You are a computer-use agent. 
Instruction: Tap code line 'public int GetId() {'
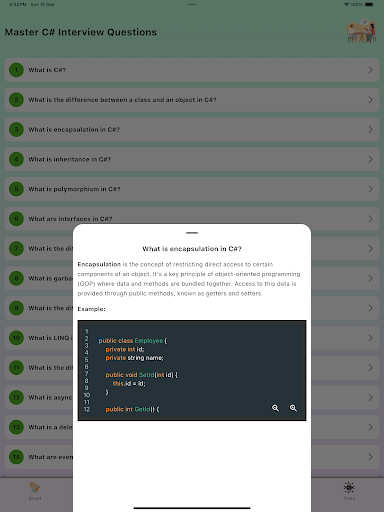(132, 409)
